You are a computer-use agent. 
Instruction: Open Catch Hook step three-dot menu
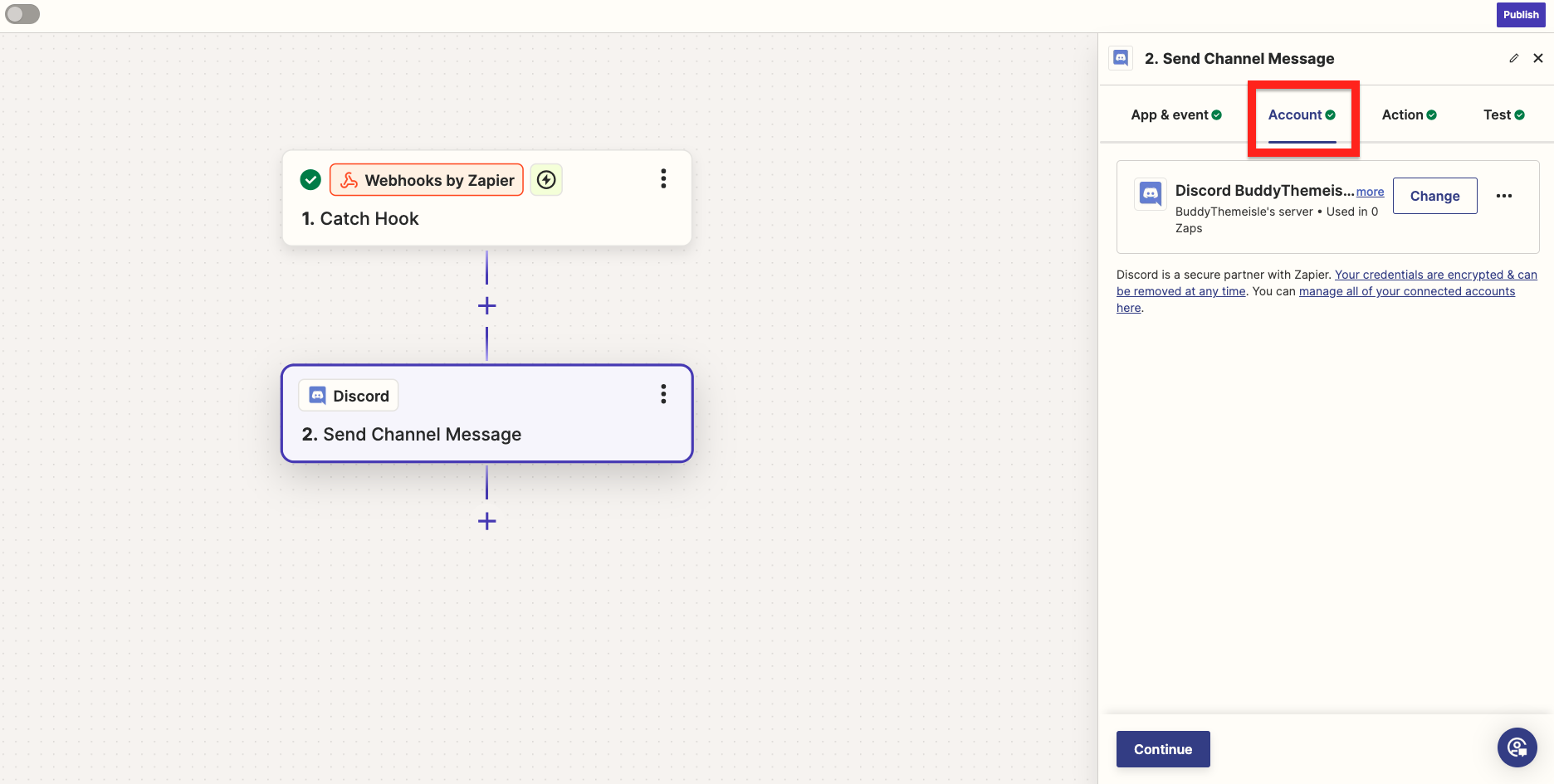coord(663,178)
